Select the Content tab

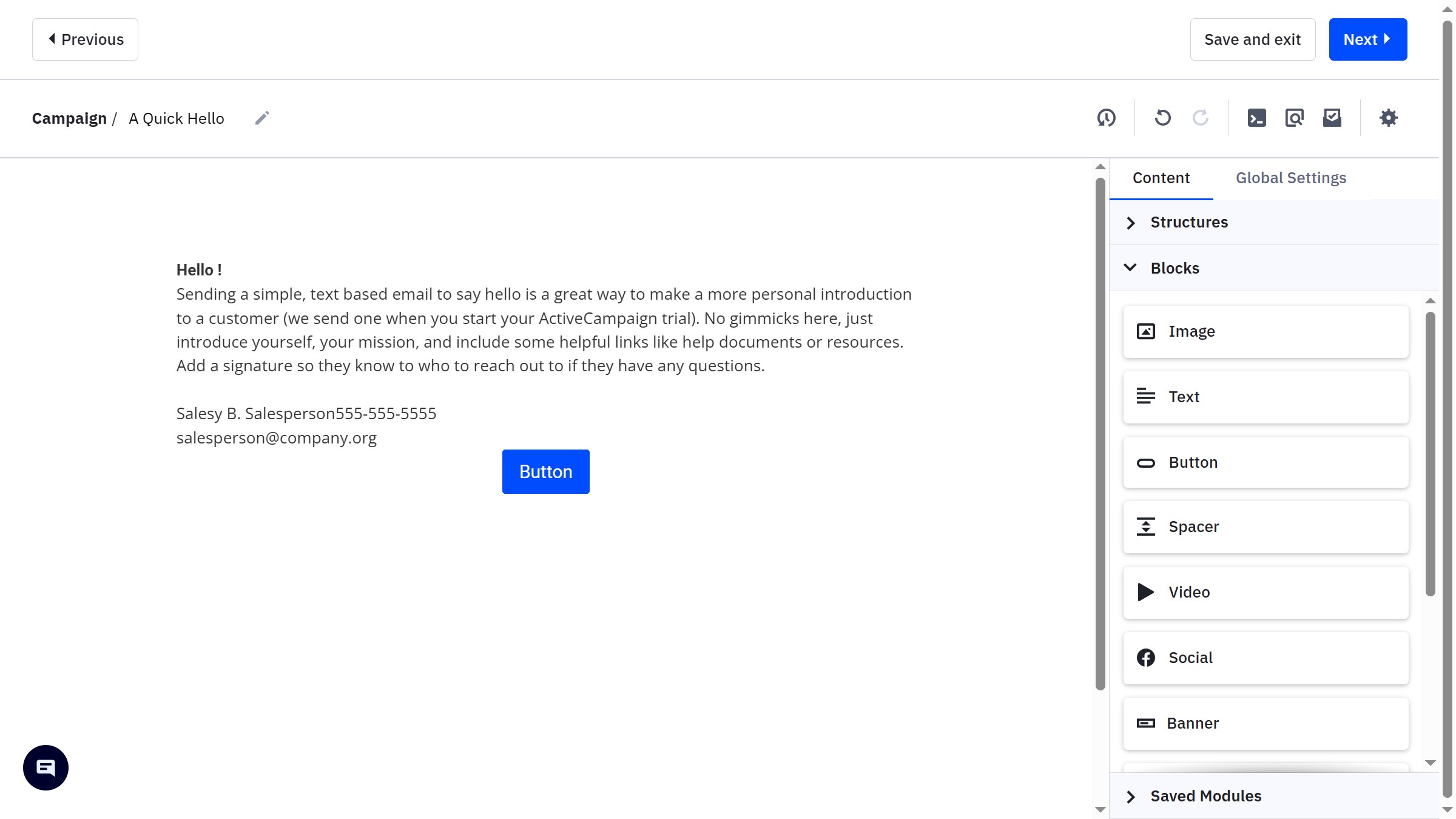[x=1161, y=178]
